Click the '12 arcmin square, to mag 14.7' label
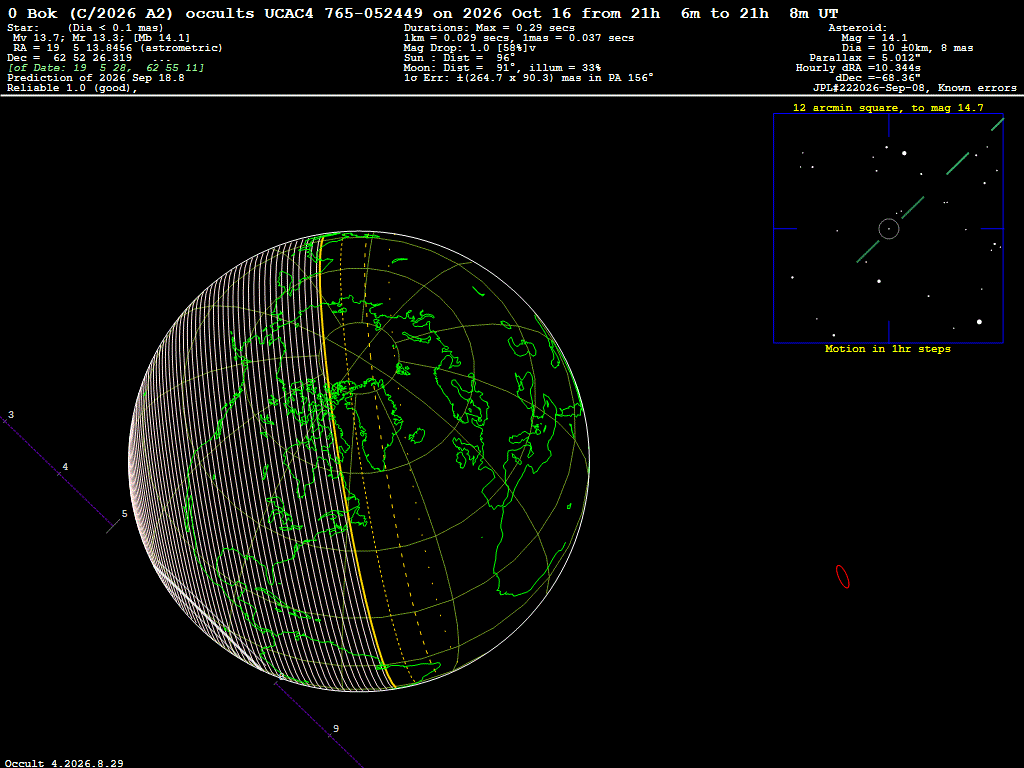Screen dimensions: 1024x768 click(888, 108)
